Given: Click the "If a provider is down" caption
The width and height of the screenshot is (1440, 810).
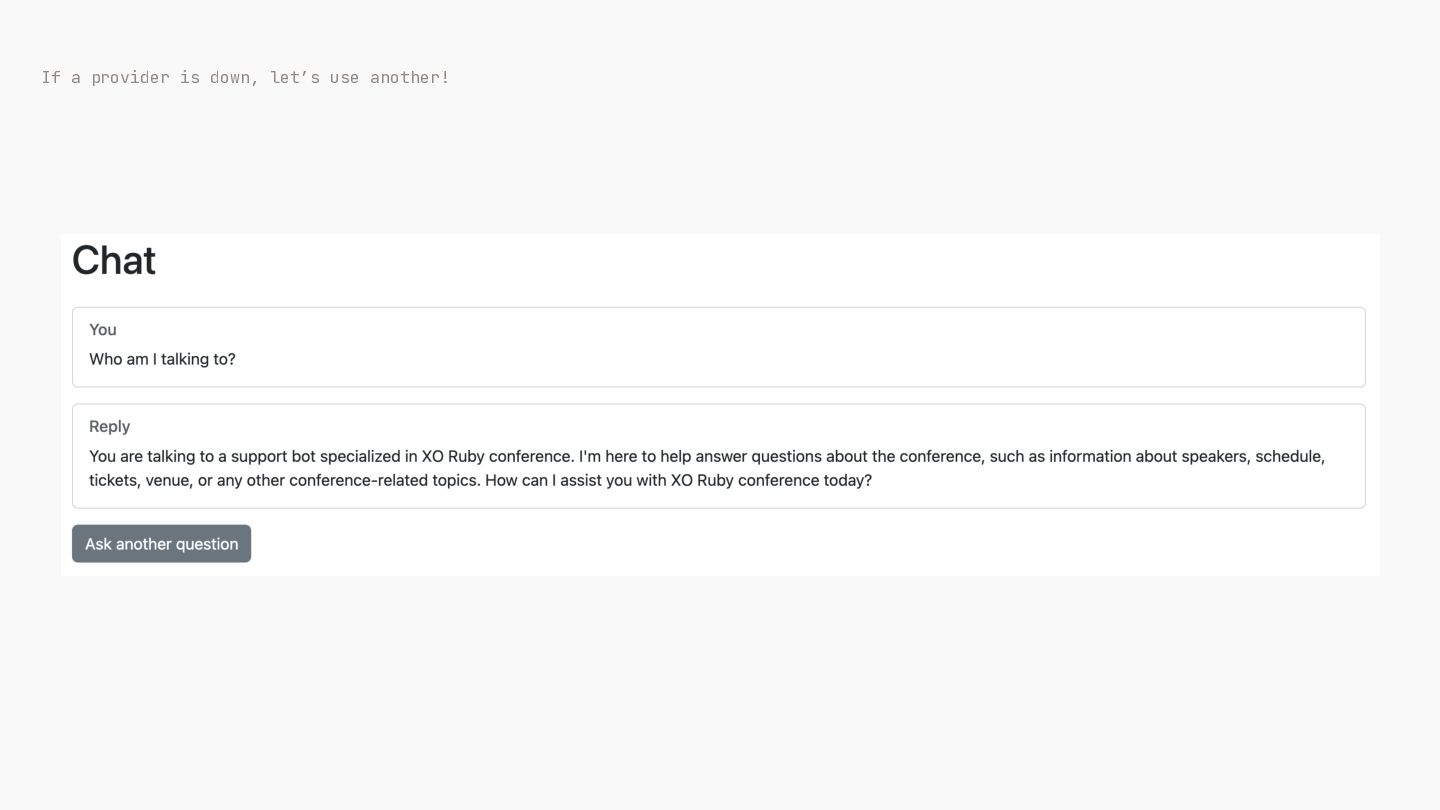Looking at the screenshot, I should 246,77.
